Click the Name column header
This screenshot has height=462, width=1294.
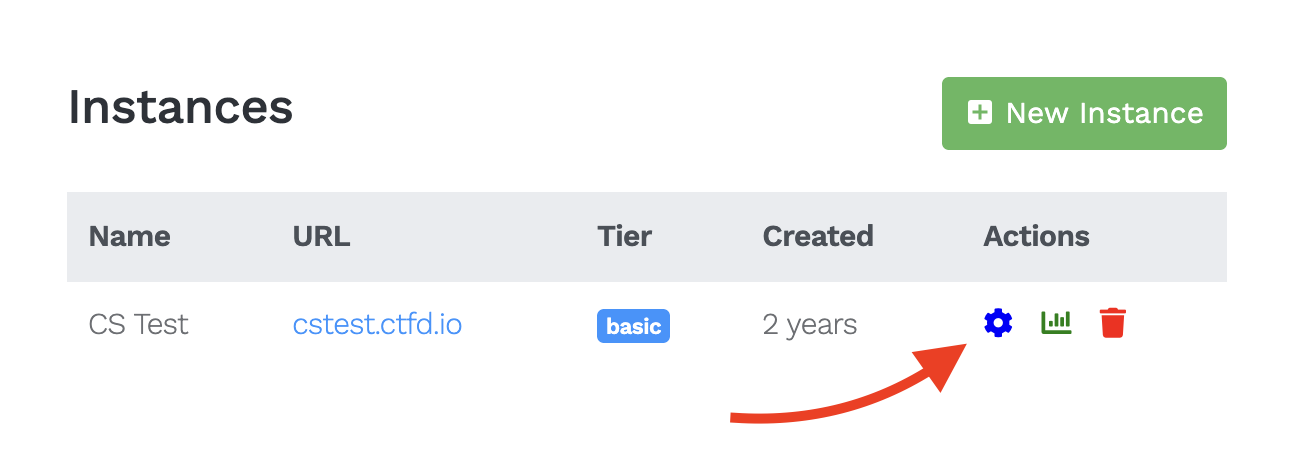pos(129,237)
